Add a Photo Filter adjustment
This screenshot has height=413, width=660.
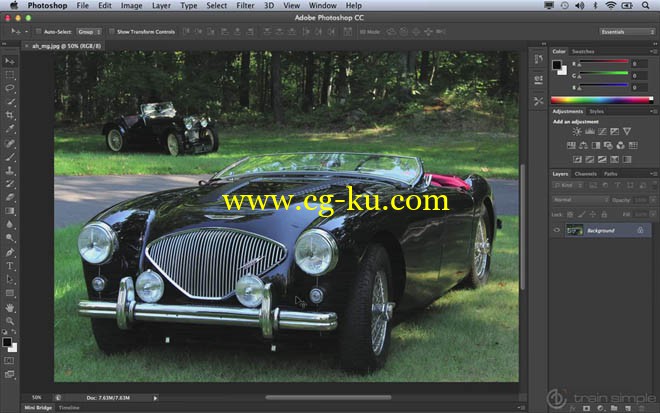[x=608, y=145]
